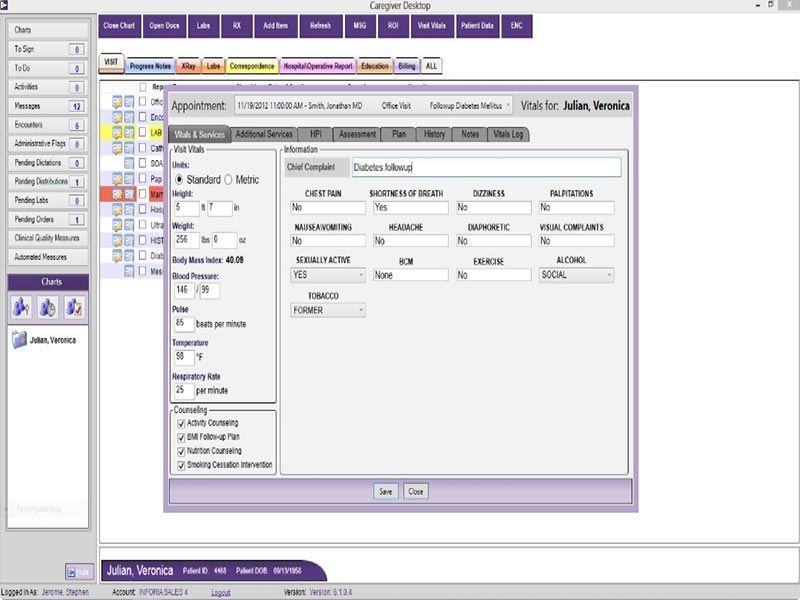Open the Appointment selection dropdown
This screenshot has width=800, height=600.
373,106
